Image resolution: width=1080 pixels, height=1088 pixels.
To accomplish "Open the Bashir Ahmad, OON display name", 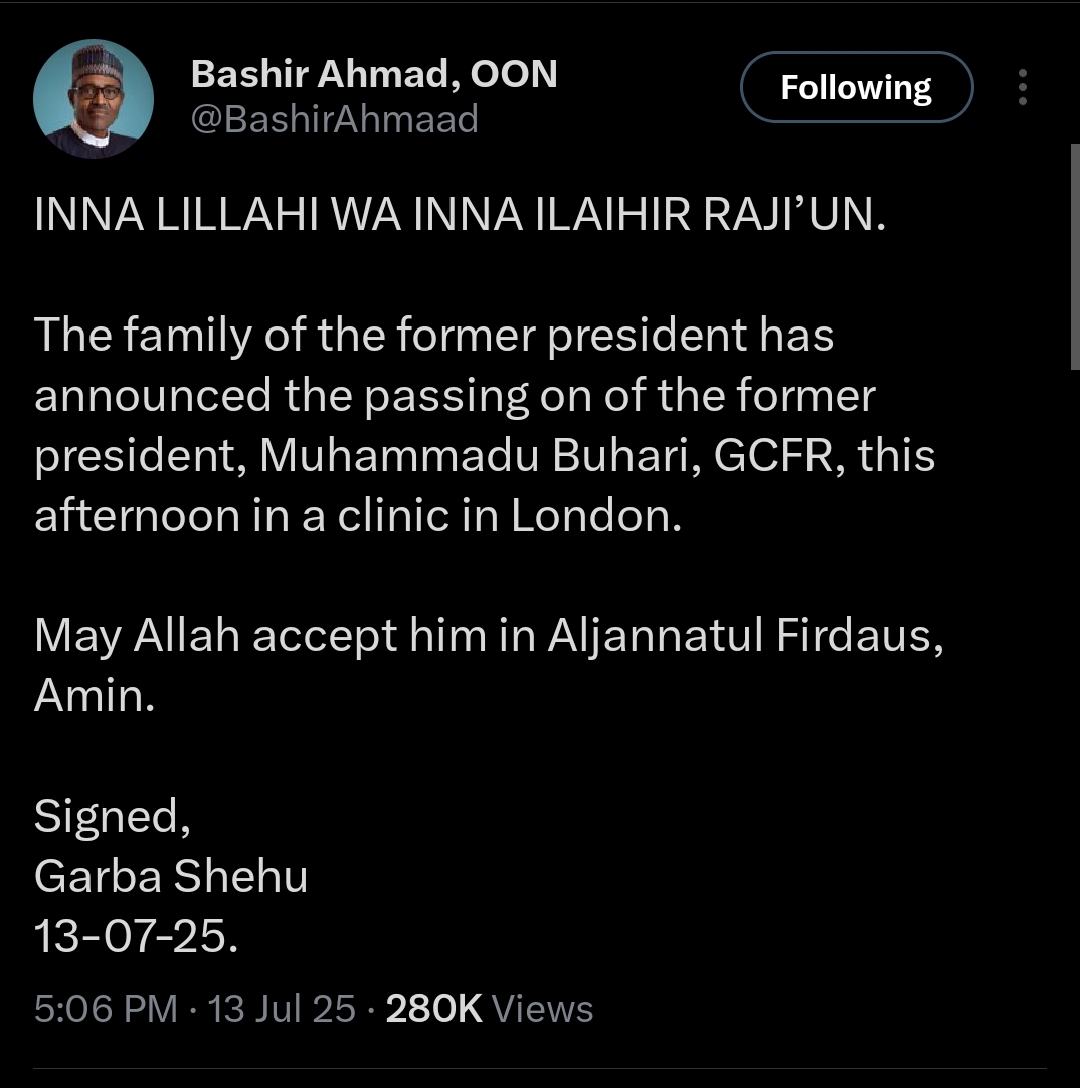I will tap(373, 74).
